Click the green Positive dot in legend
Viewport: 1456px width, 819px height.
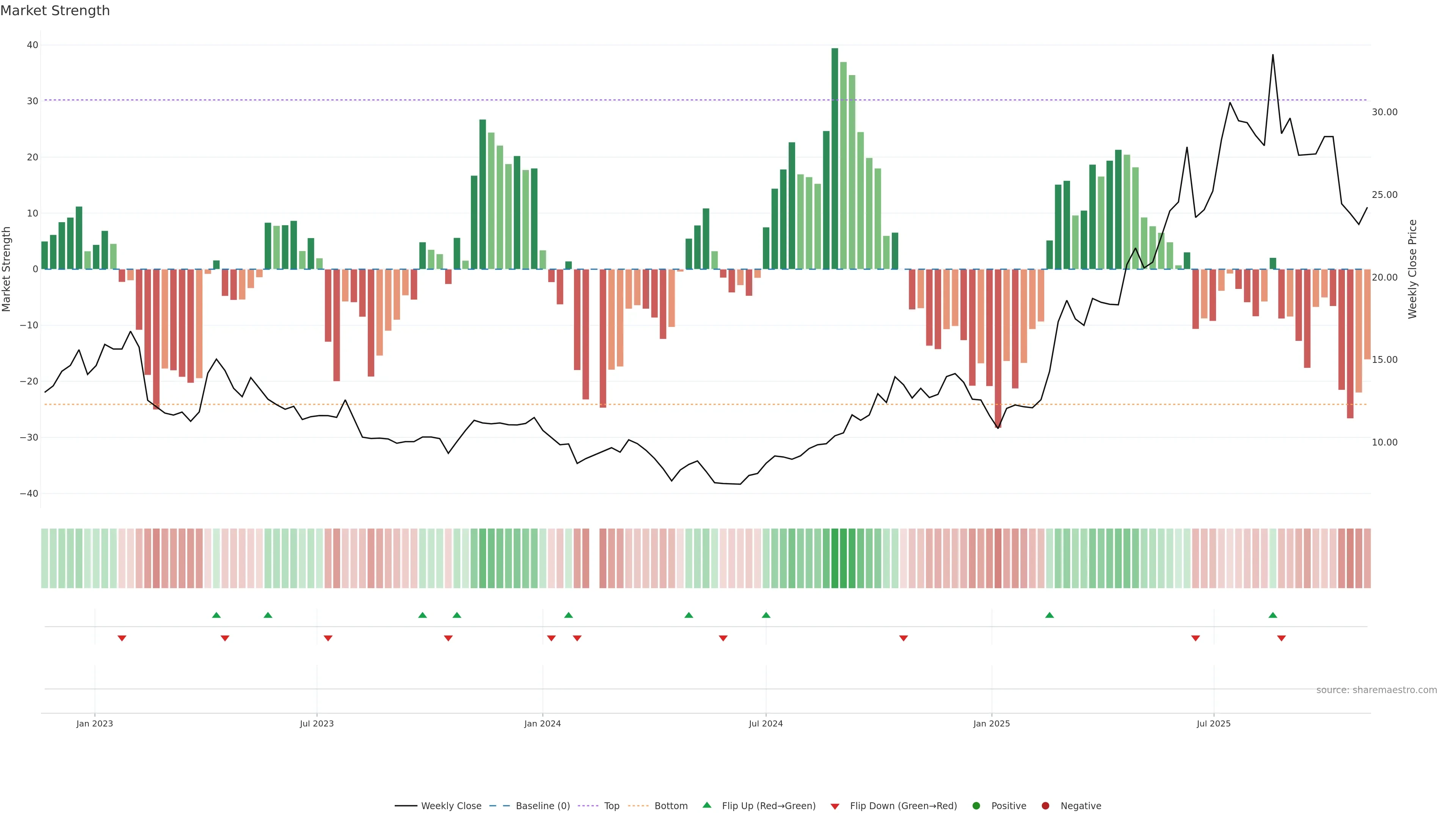pos(976,806)
